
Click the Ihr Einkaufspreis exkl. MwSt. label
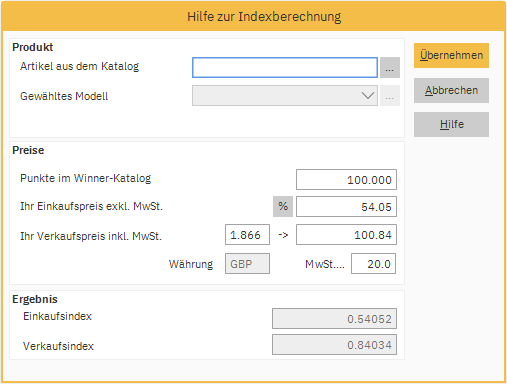(x=91, y=207)
